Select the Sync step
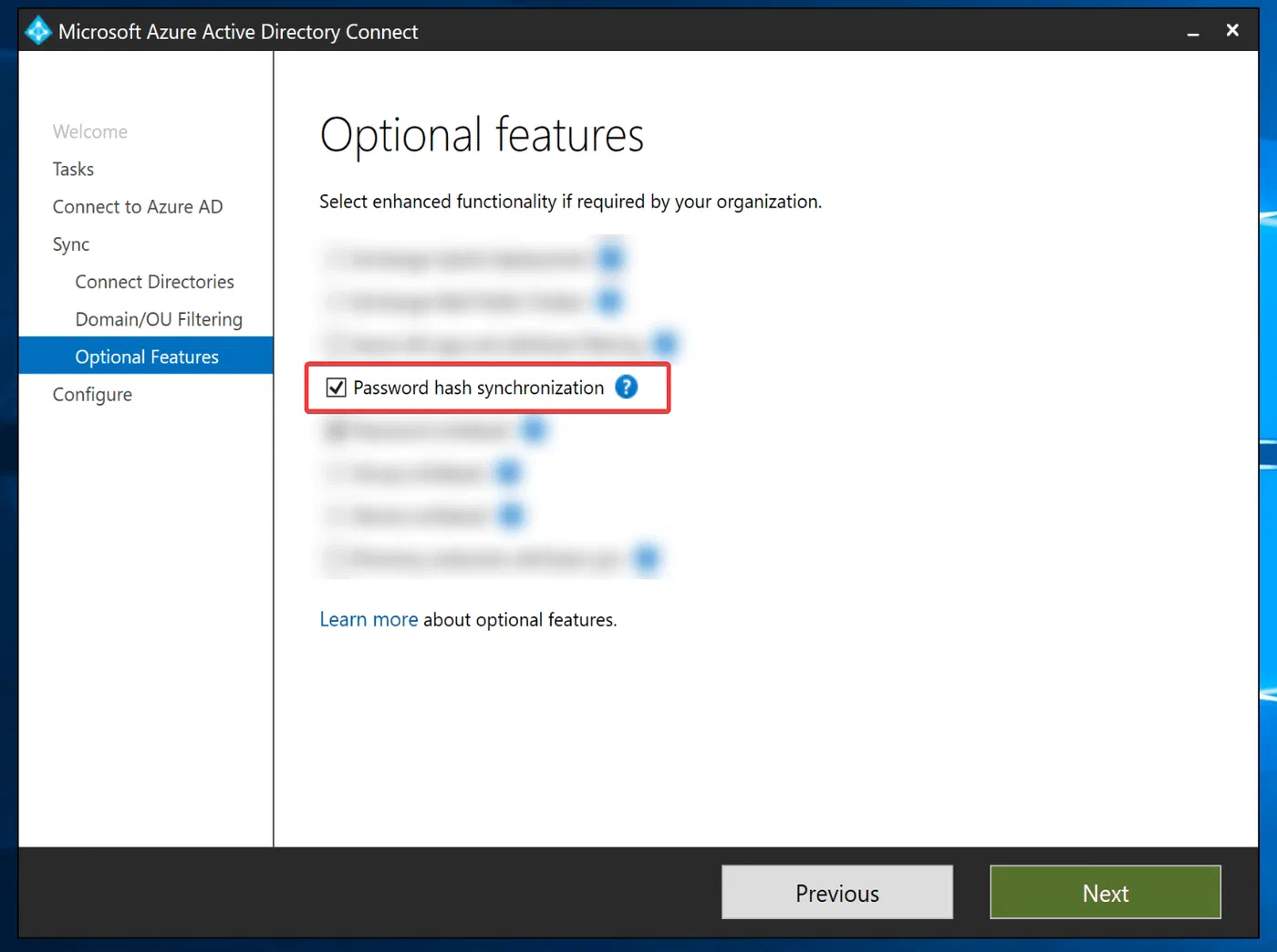This screenshot has height=952, width=1277. 71,244
